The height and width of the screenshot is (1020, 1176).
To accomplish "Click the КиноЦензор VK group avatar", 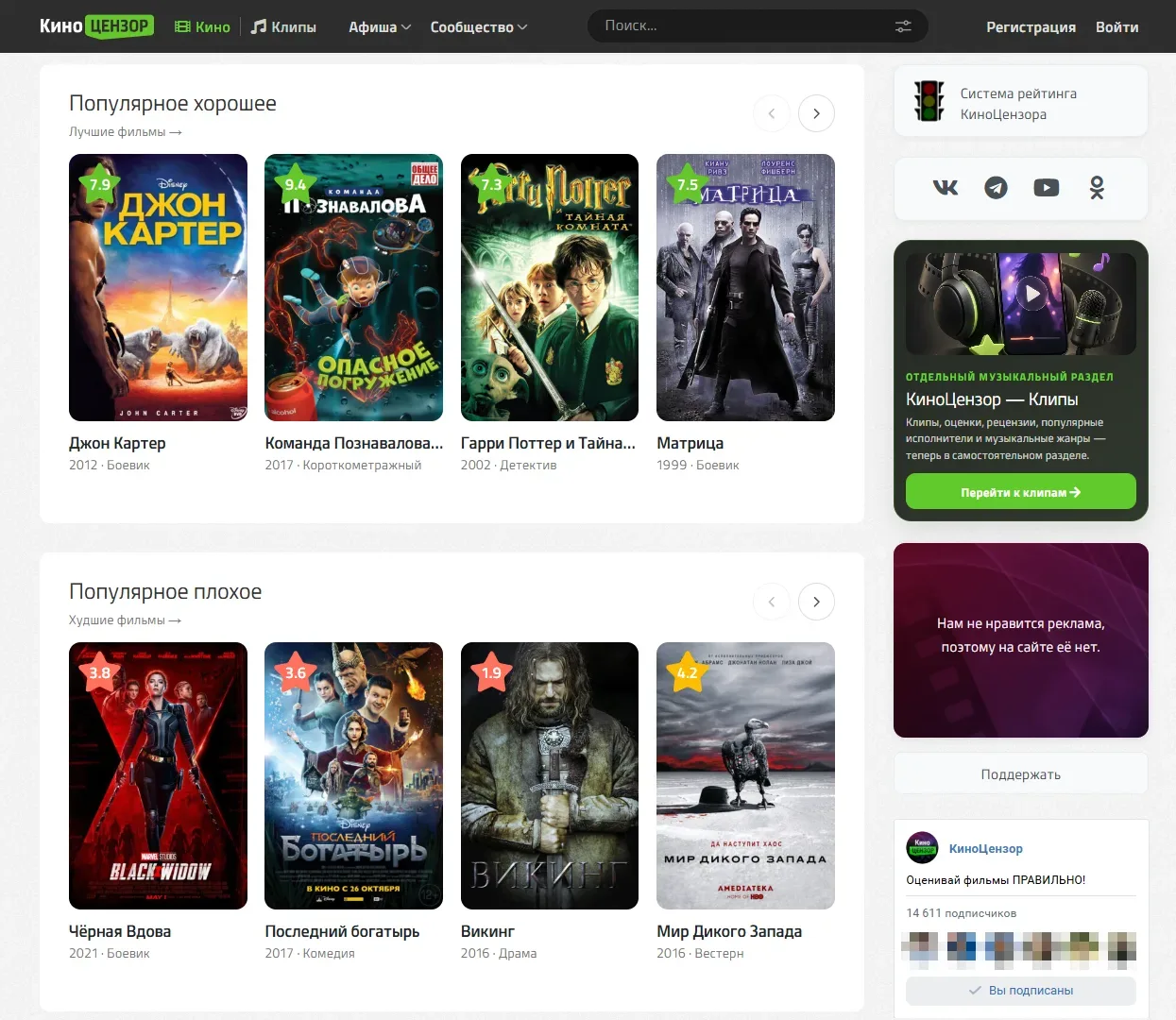I will [x=922, y=848].
